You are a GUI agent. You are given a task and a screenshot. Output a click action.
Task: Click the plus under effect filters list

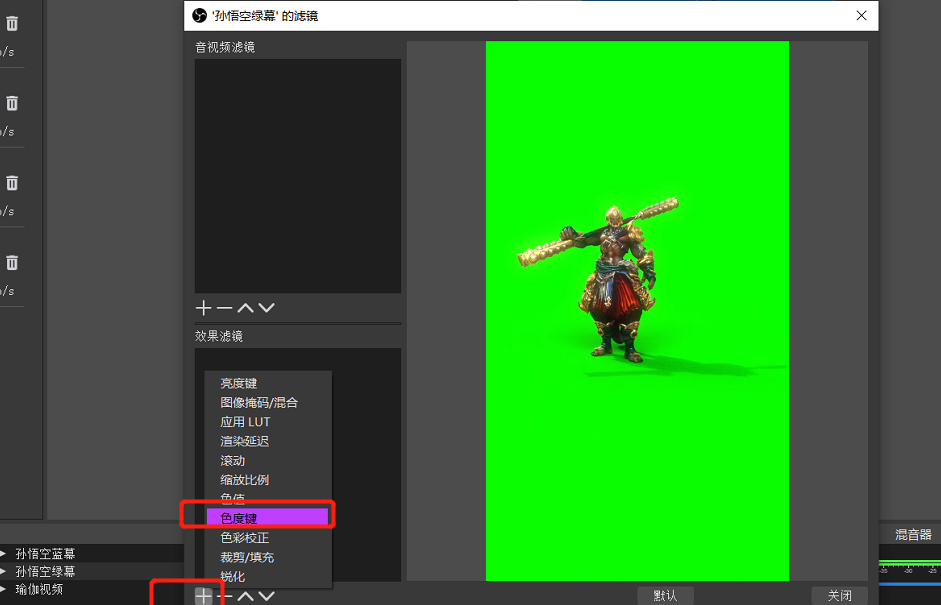click(203, 596)
